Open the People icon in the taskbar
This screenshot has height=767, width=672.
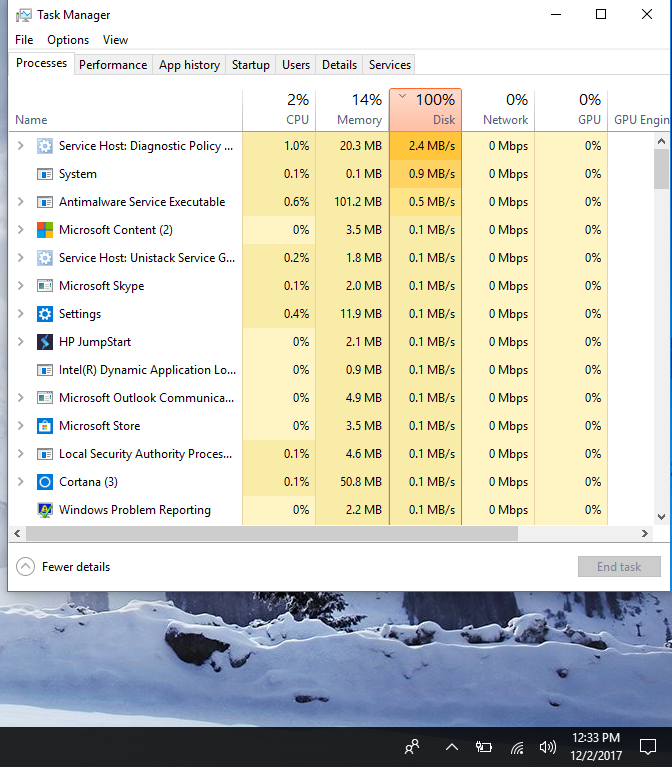(412, 746)
